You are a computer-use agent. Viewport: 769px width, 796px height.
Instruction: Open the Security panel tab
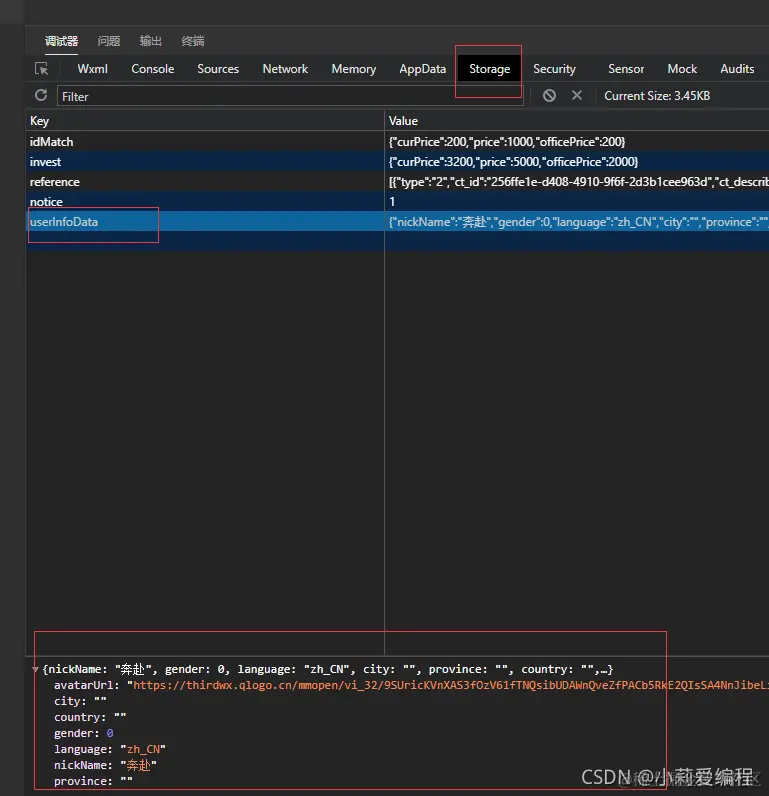click(554, 69)
